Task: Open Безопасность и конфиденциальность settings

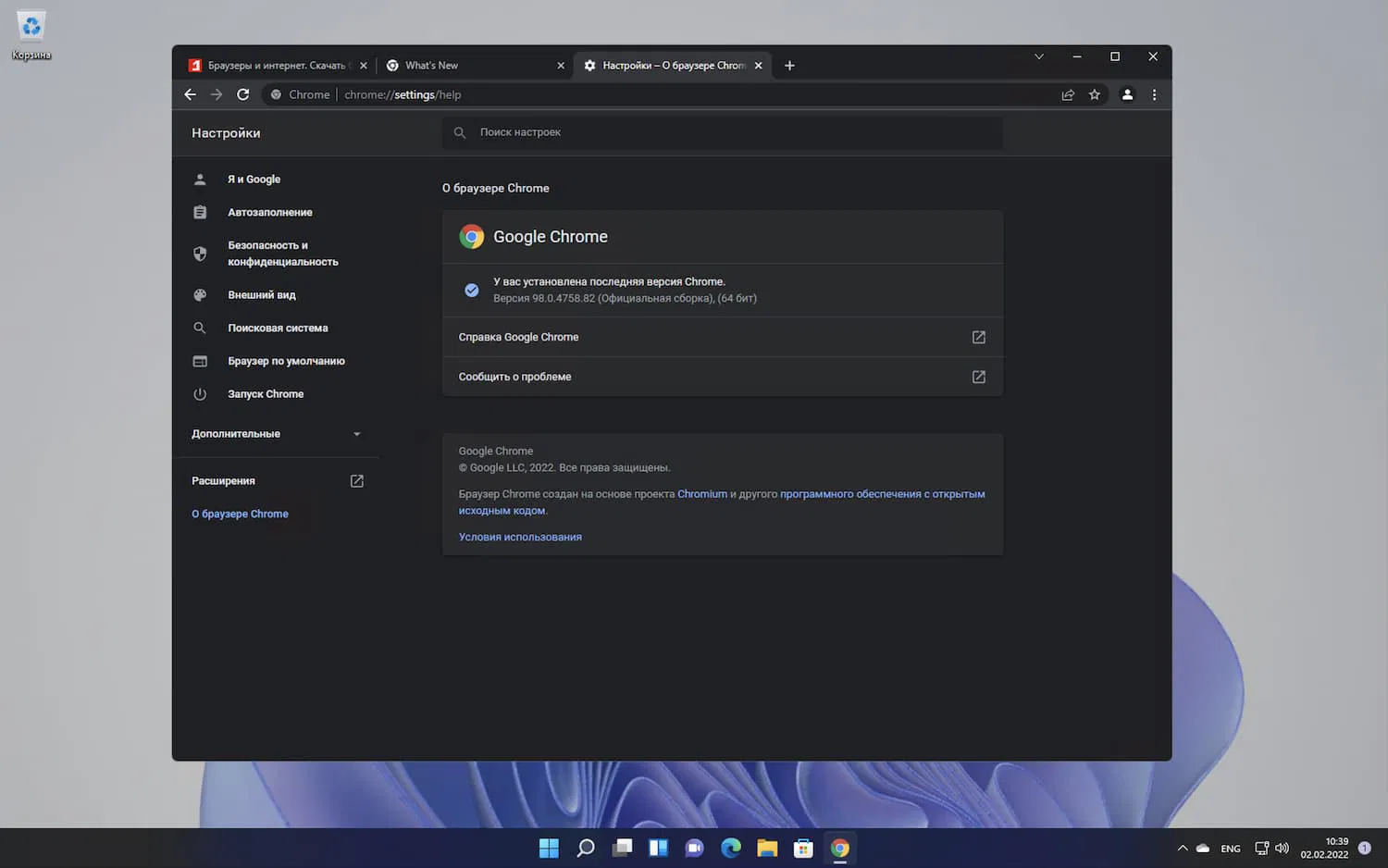Action: pos(282,254)
